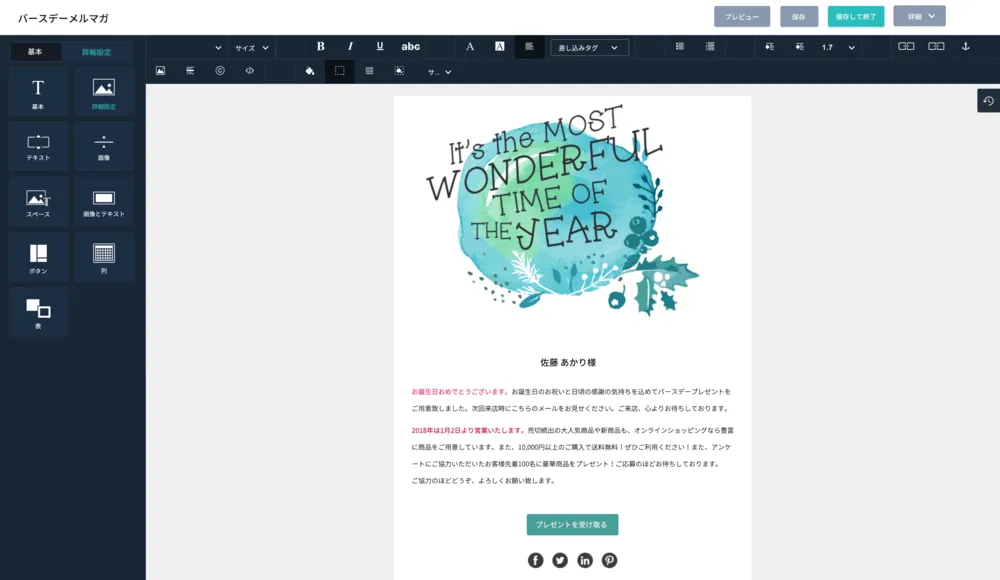Click the プレビュー preview button
The image size is (1000, 580).
[x=741, y=17]
